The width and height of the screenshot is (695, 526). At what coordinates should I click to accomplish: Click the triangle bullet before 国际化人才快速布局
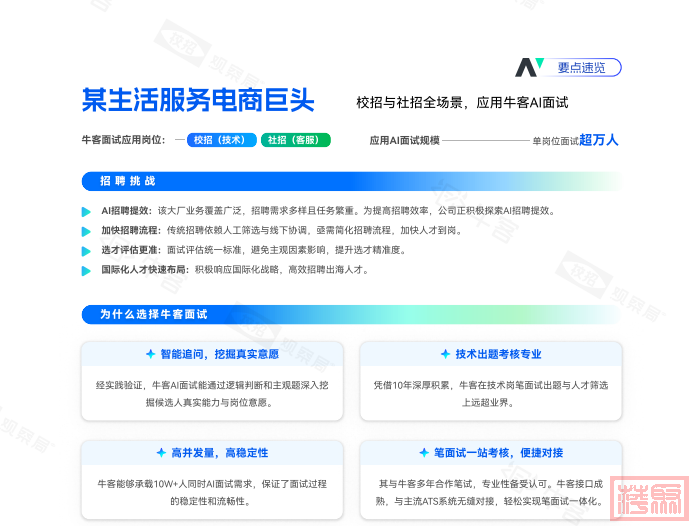tap(88, 270)
